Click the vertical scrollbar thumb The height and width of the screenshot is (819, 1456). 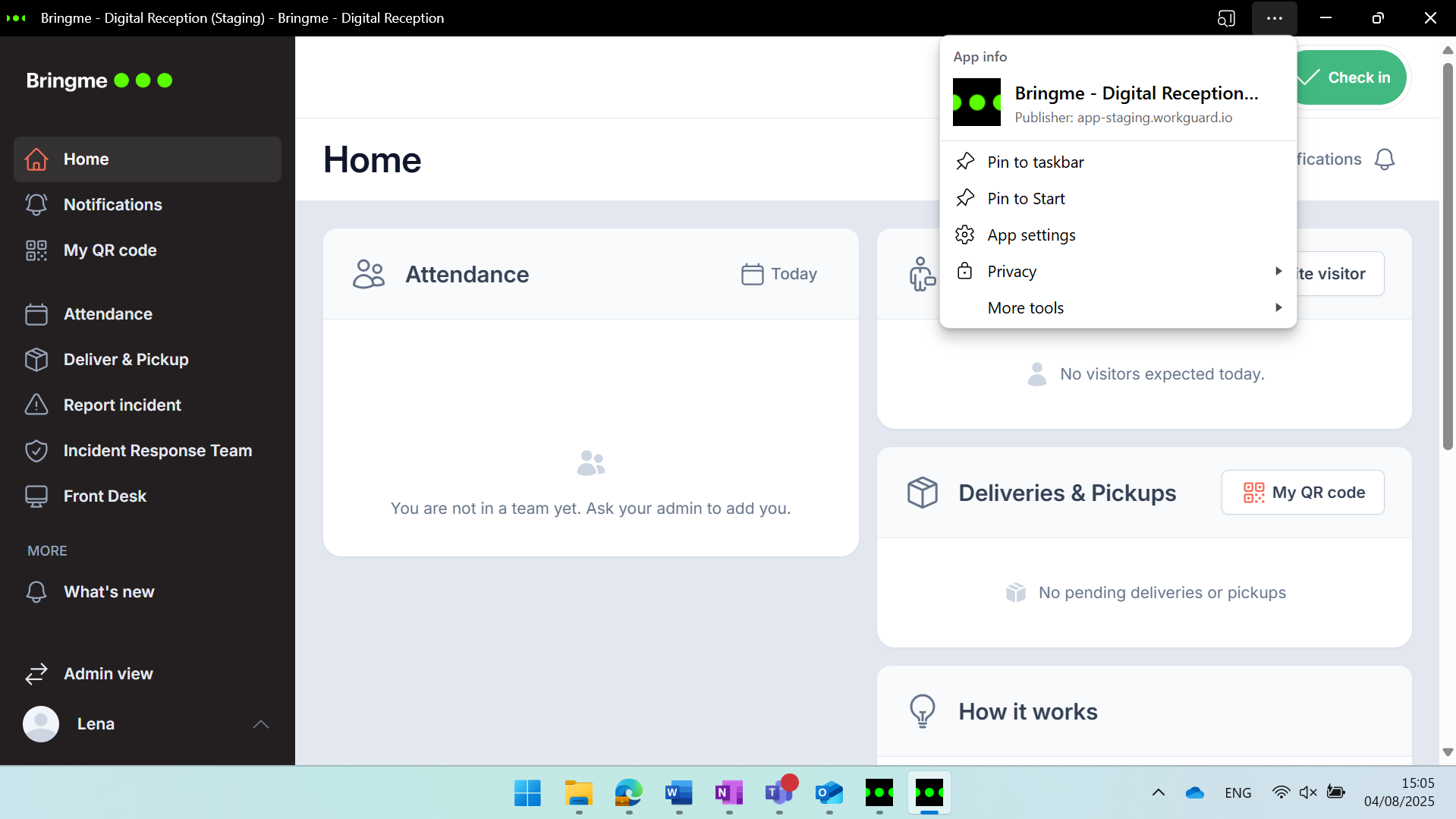1447,258
